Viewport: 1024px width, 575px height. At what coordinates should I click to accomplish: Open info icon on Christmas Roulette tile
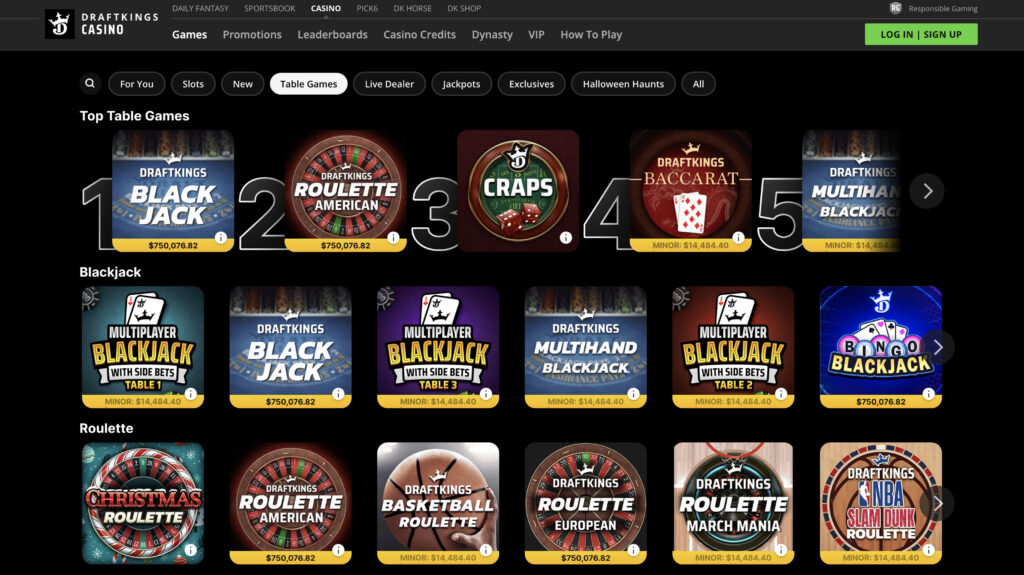(191, 550)
